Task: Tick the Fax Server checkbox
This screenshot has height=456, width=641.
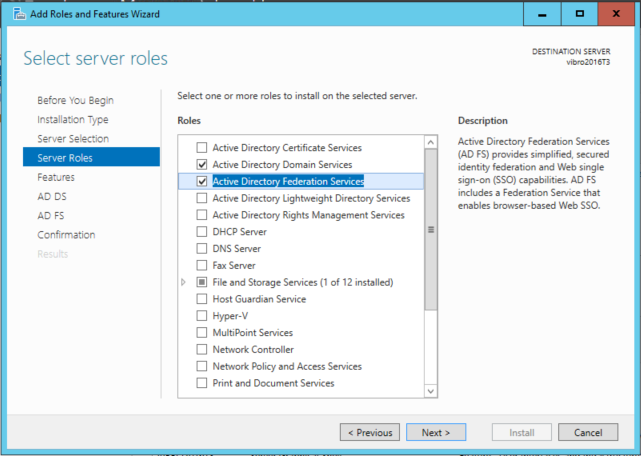Action: click(202, 265)
